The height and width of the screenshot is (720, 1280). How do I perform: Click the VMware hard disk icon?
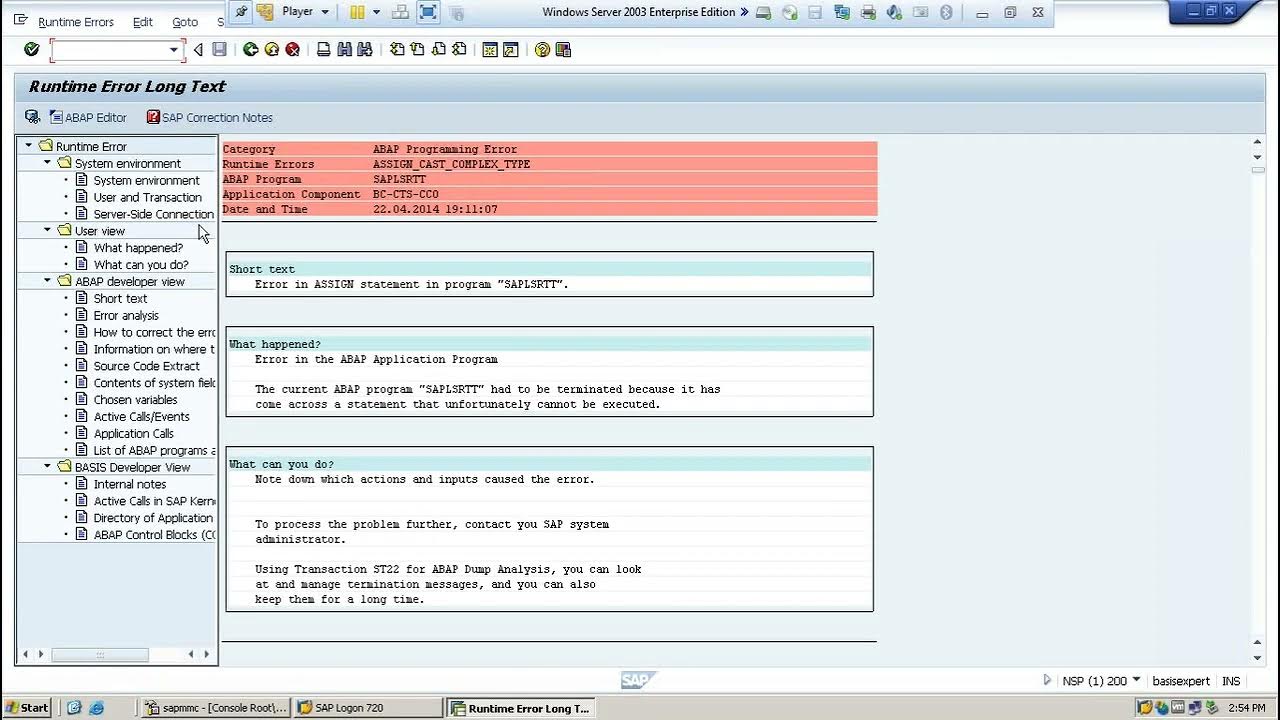pyautogui.click(x=764, y=12)
